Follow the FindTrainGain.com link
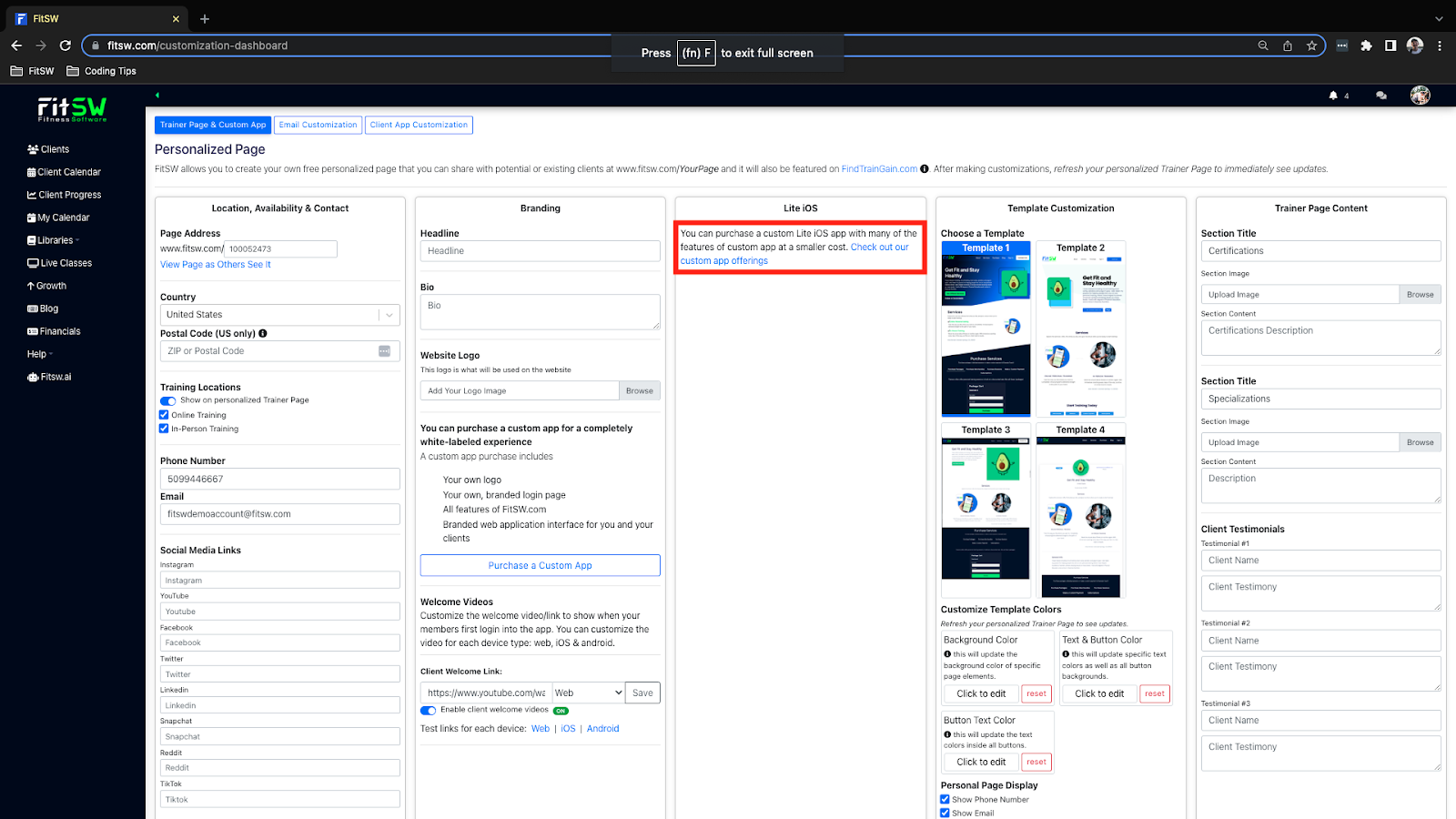 879,169
